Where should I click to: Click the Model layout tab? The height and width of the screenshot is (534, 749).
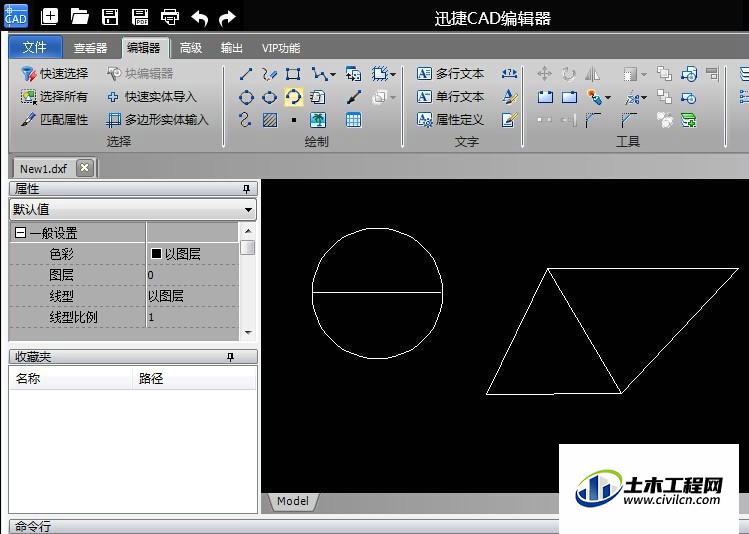[293, 501]
